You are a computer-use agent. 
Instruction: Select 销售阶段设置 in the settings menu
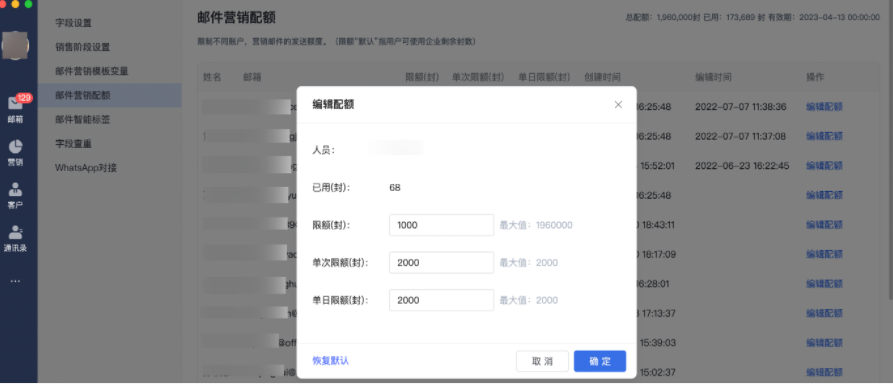click(83, 47)
